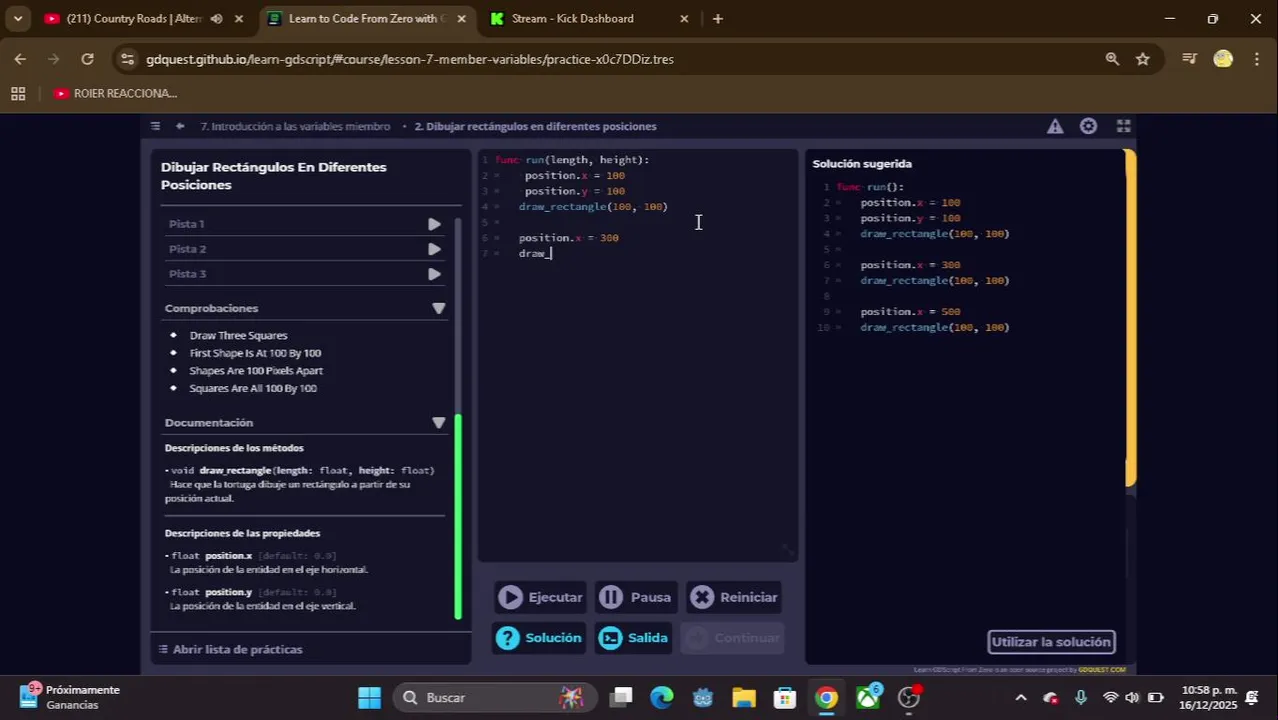Image resolution: width=1278 pixels, height=720 pixels.
Task: Open the volume control in the system tray
Action: (1132, 697)
